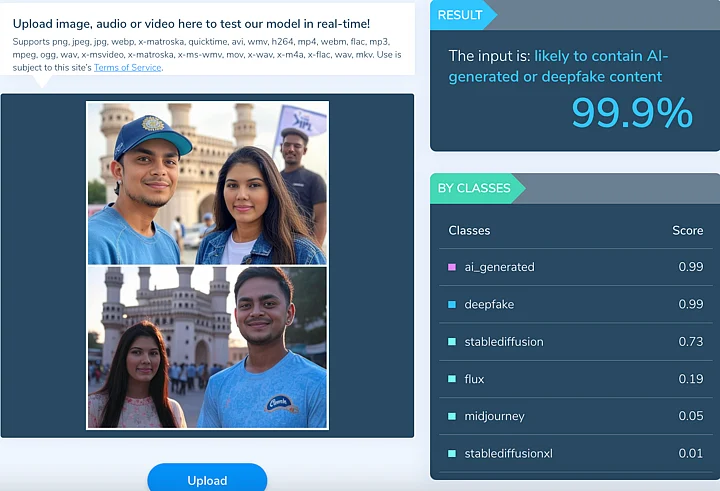Click the blue deepfake color square
Screen dimensions: 720x491
(x=452, y=304)
